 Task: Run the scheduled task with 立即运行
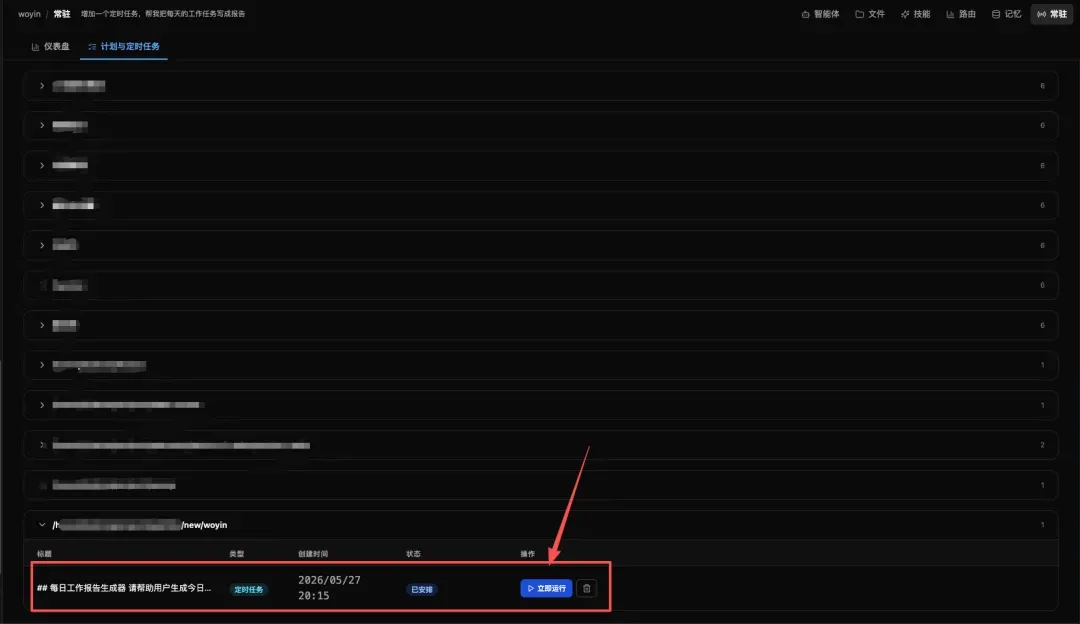tap(546, 589)
